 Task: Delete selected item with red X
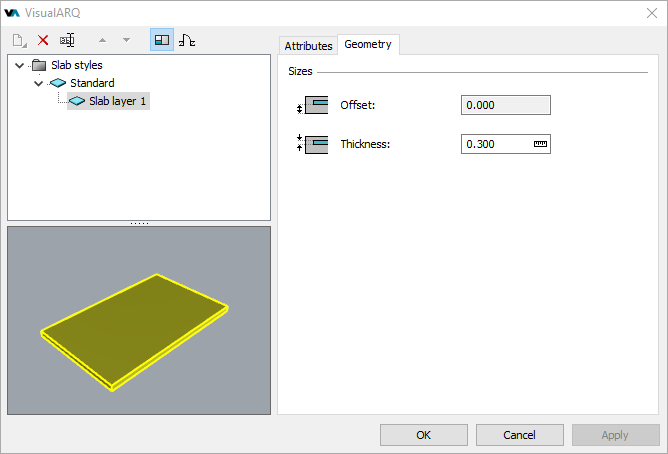click(x=43, y=40)
